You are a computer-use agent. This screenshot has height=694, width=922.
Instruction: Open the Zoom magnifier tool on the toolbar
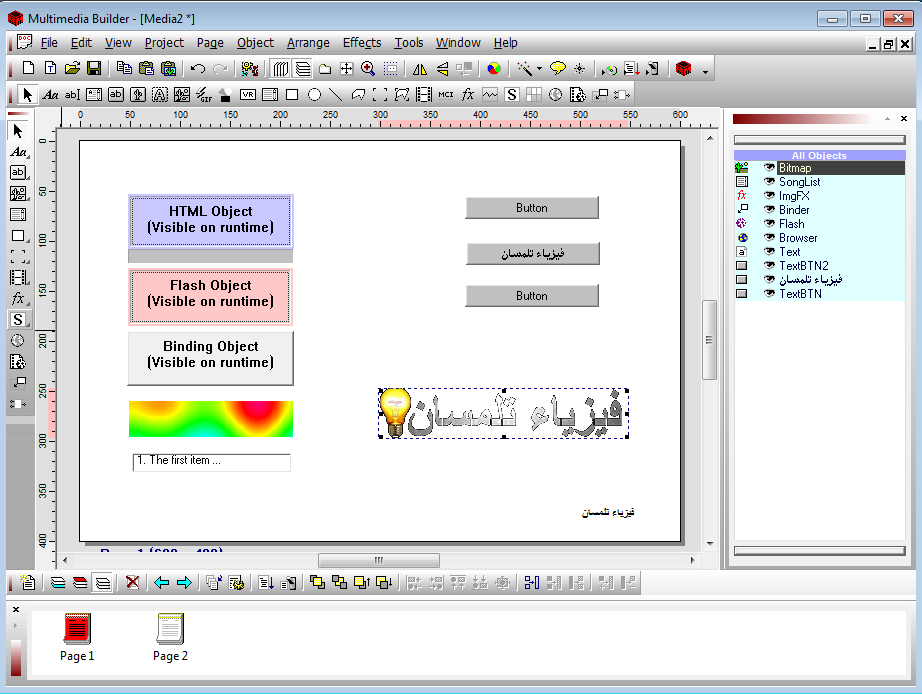pos(367,69)
